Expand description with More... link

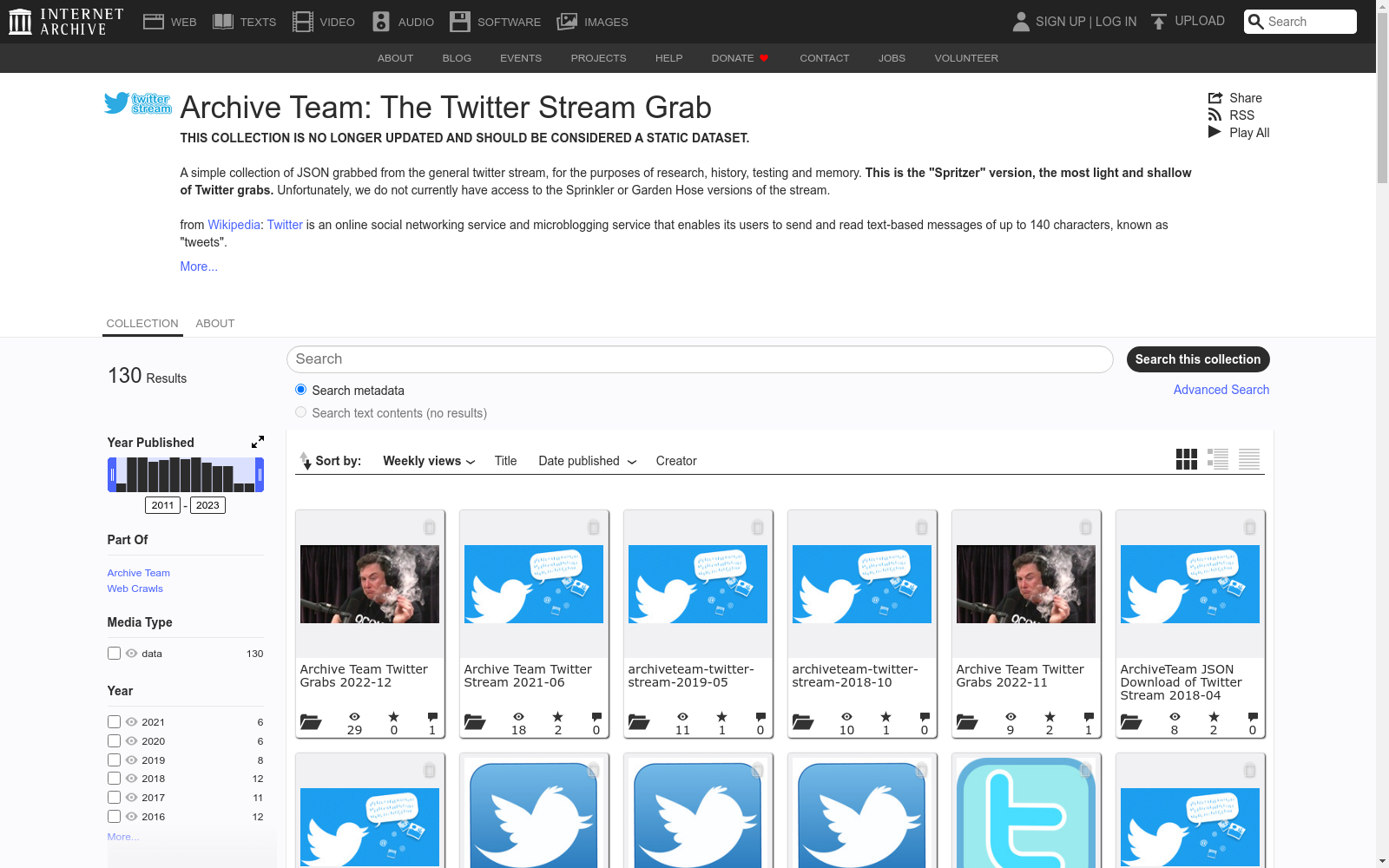199,266
